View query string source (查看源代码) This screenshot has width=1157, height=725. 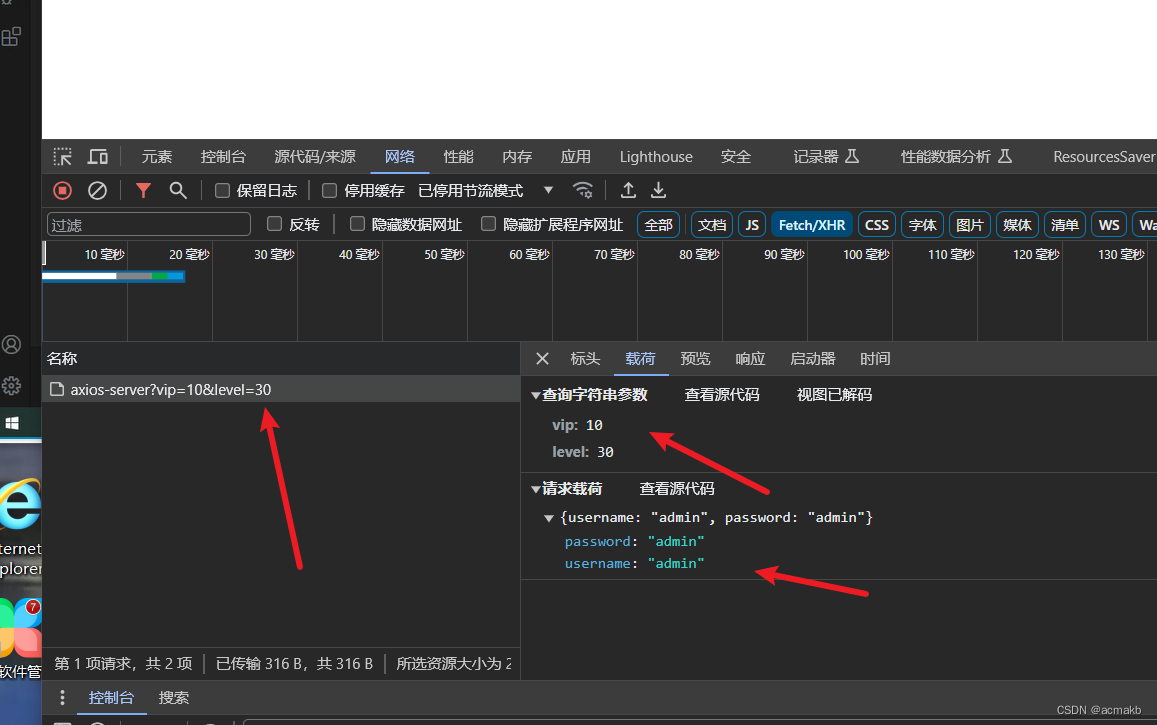(722, 395)
